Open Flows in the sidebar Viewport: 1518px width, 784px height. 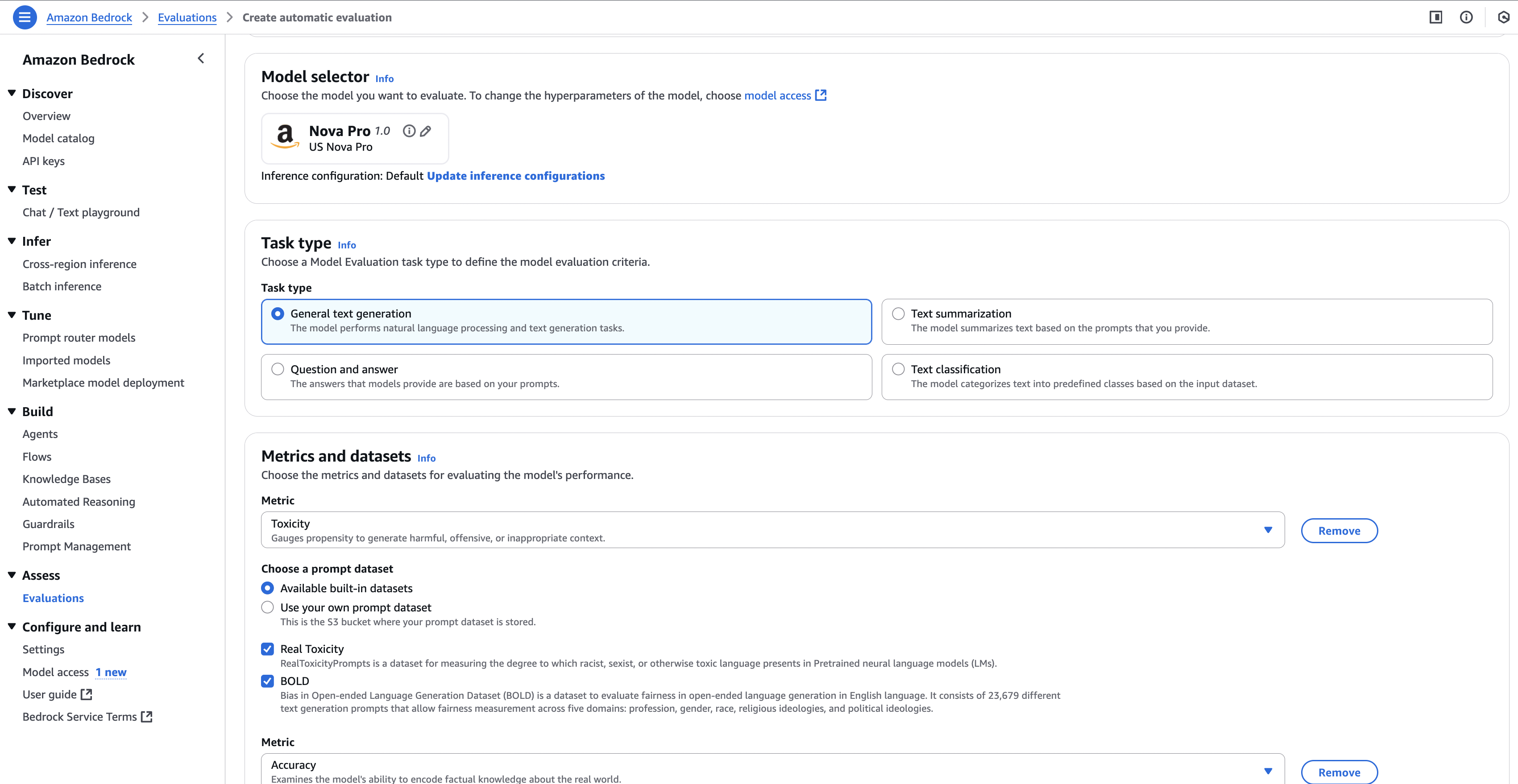(37, 457)
